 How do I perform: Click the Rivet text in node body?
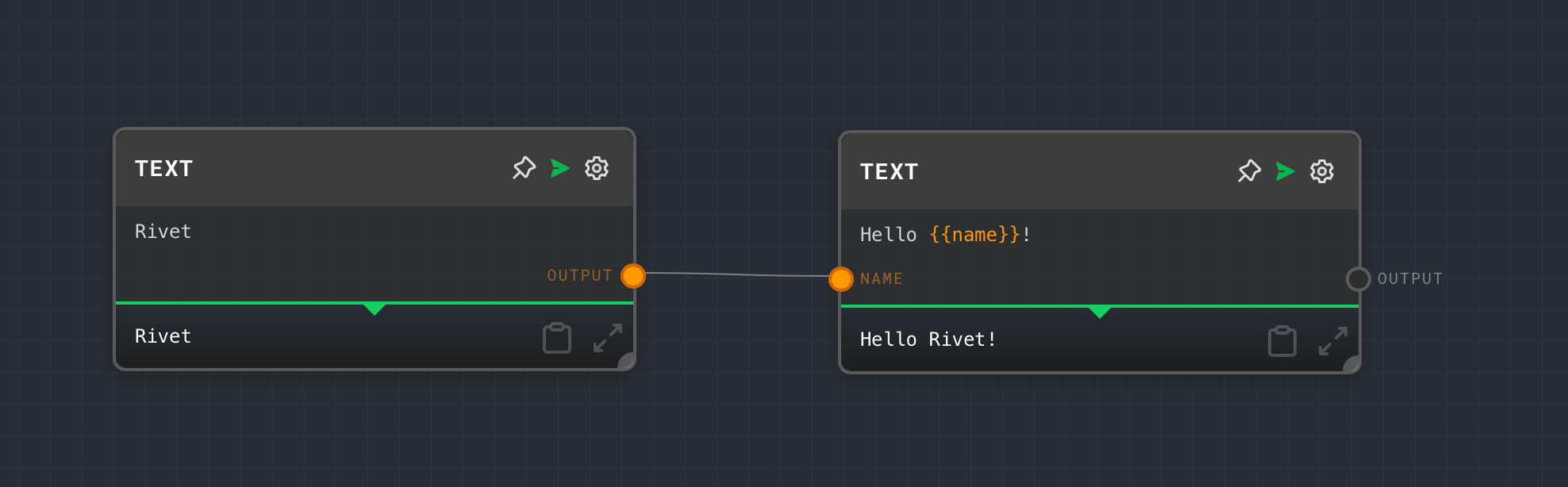tap(163, 232)
